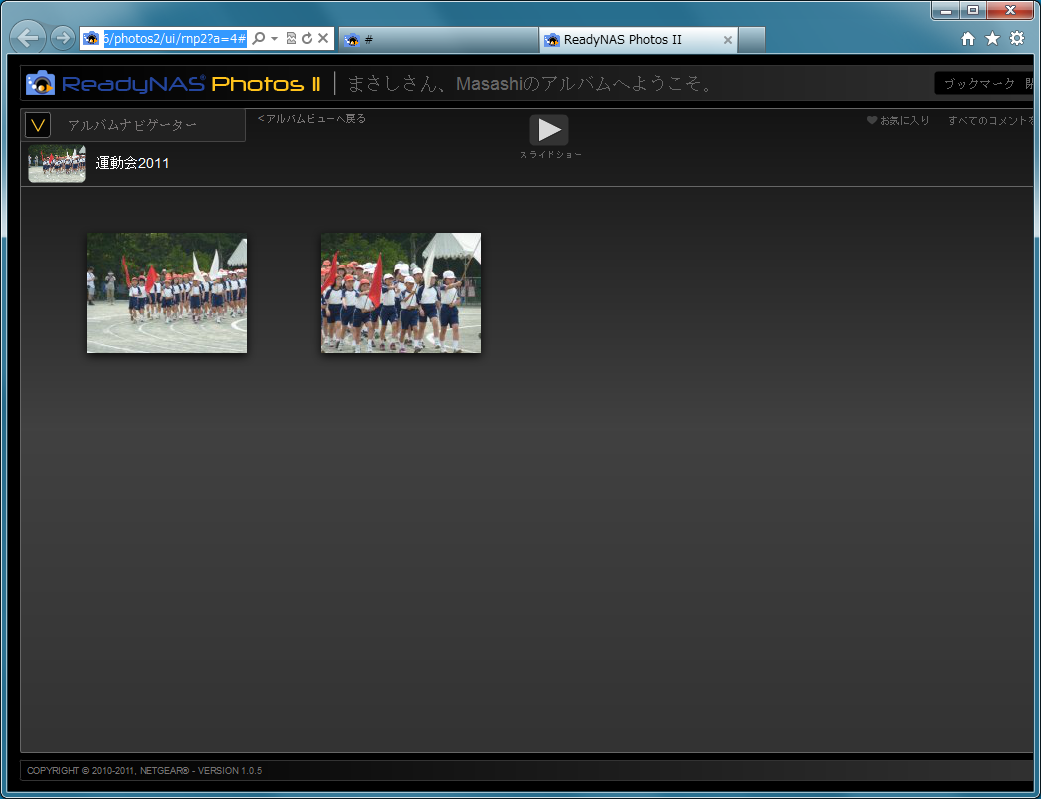
Task: Click the browser Forward arrow button
Action: [62, 39]
